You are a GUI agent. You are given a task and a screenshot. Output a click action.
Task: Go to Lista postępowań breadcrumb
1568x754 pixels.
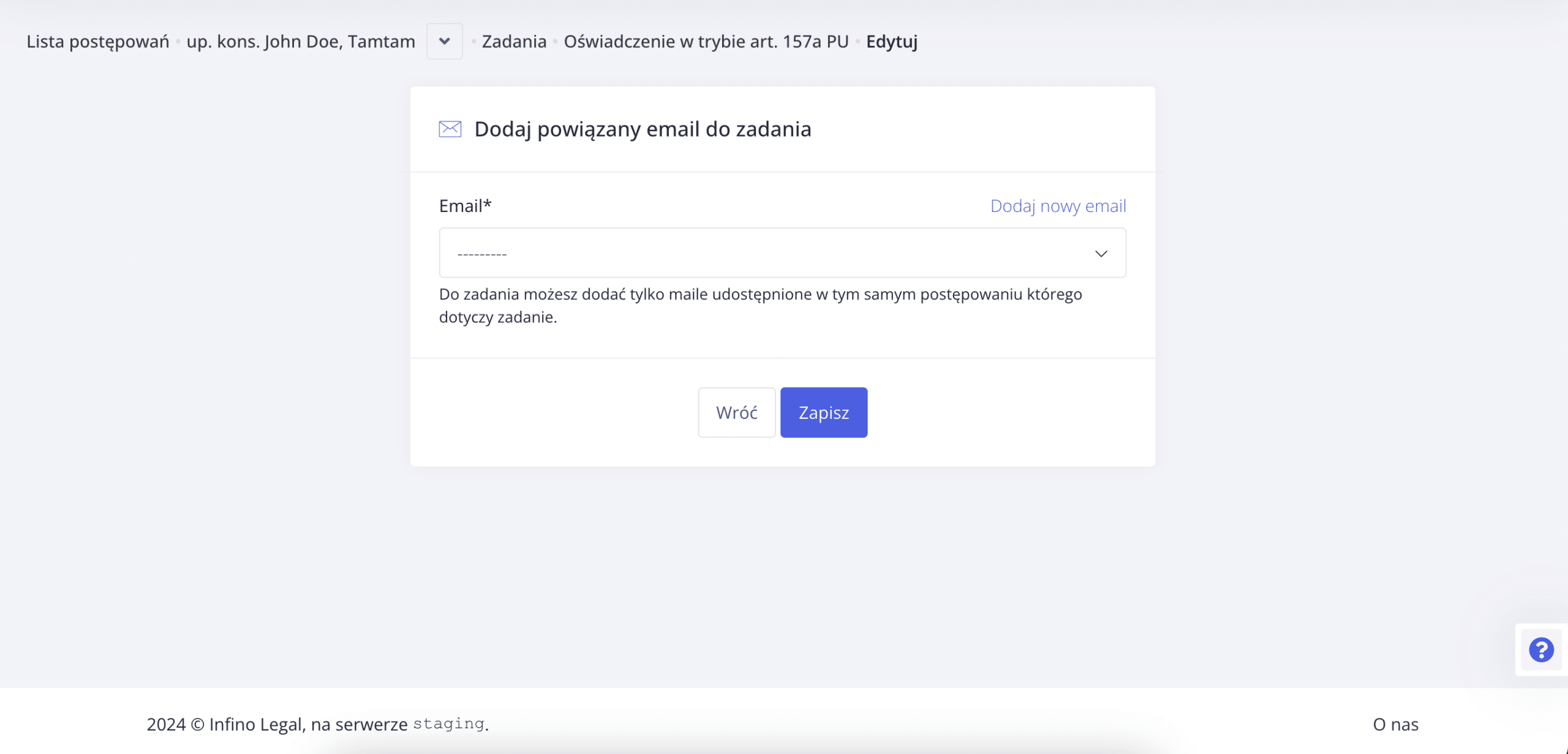[98, 42]
